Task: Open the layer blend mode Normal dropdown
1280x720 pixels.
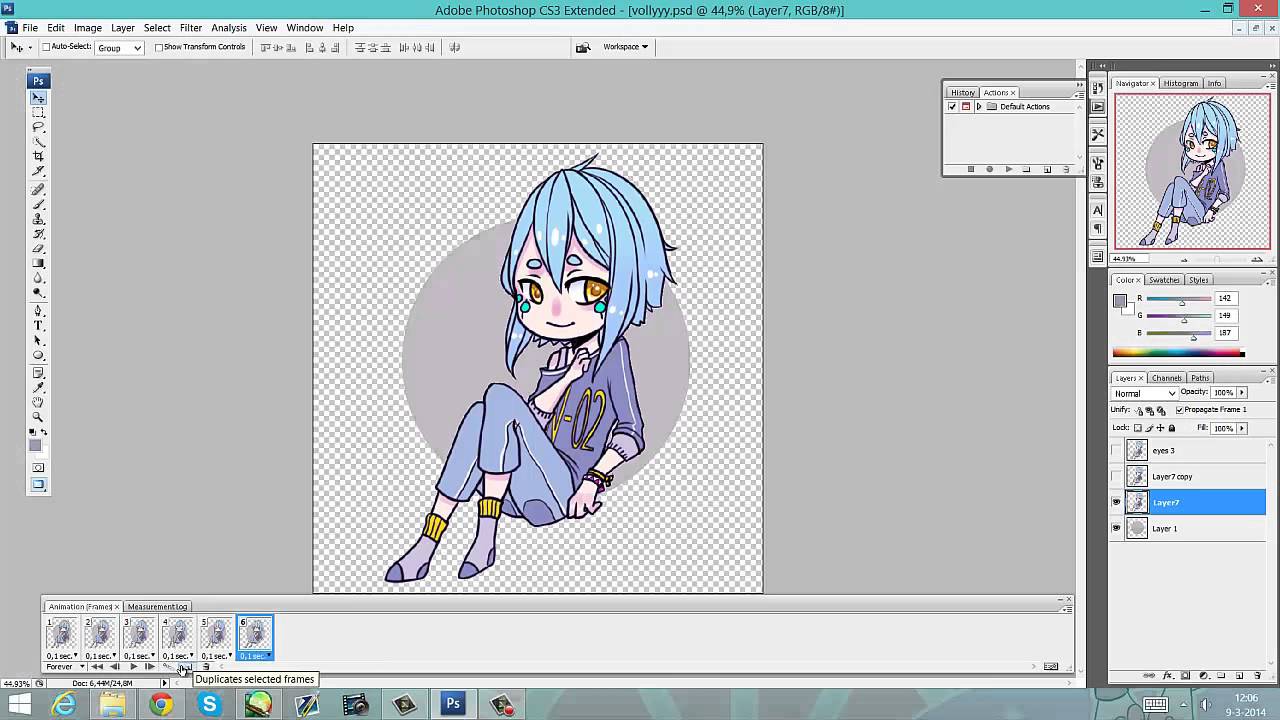Action: click(x=1145, y=393)
